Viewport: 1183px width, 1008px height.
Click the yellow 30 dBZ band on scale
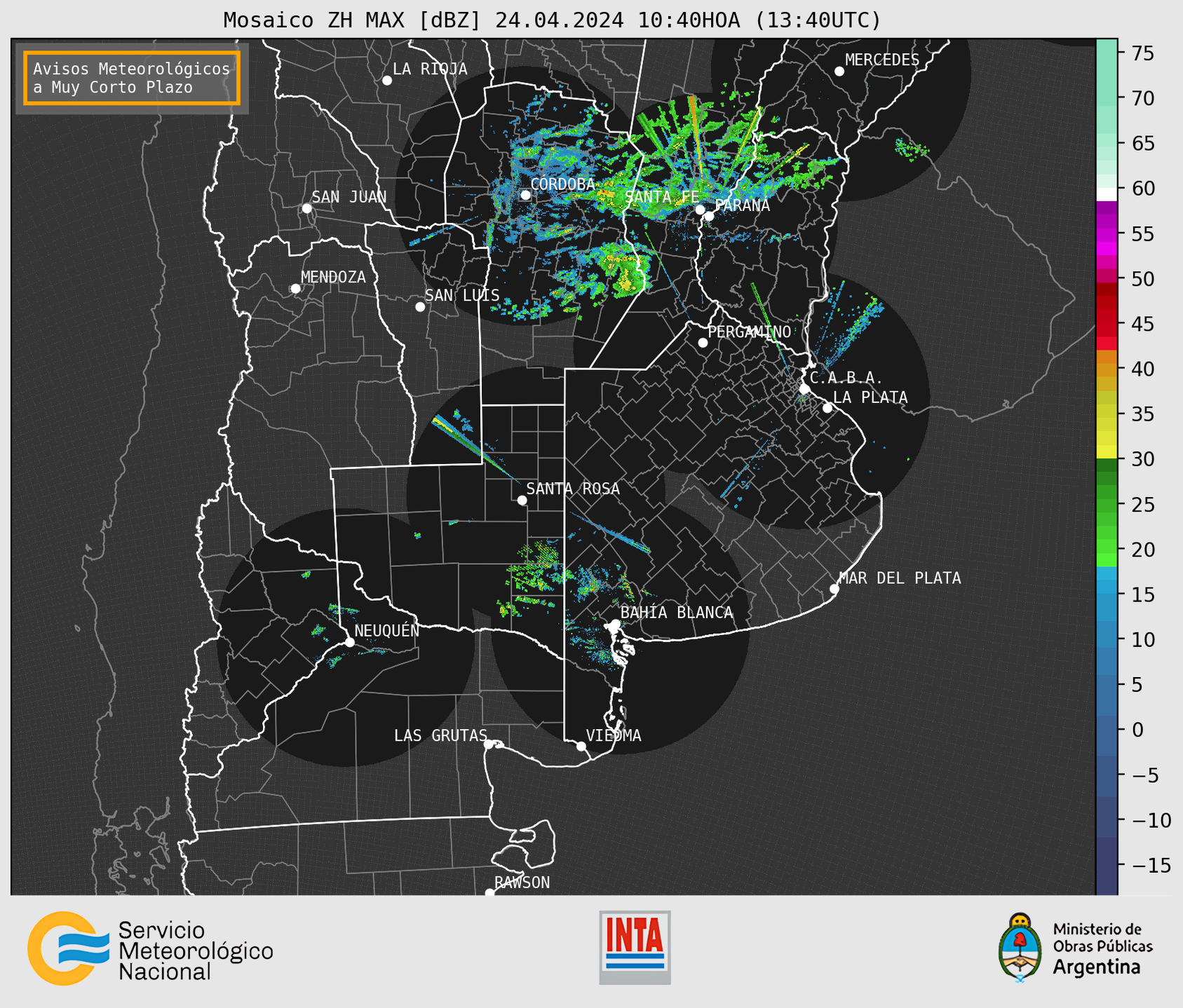pyautogui.click(x=1107, y=452)
